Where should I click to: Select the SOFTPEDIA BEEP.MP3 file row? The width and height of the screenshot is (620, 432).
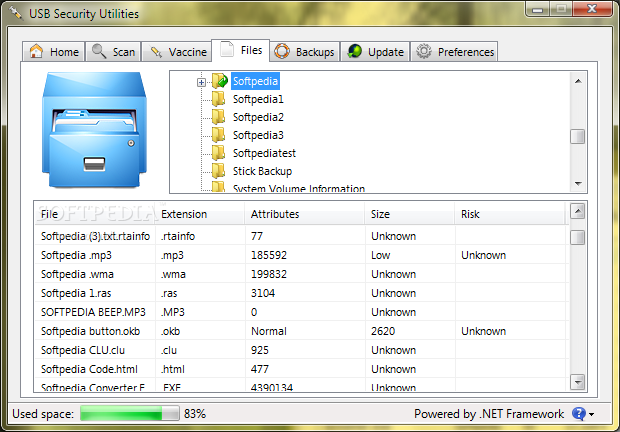301,312
